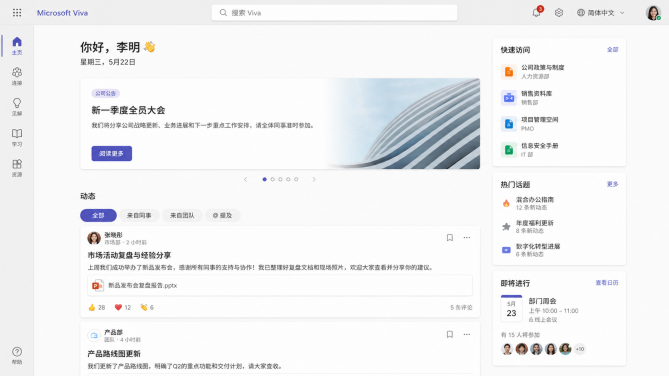Select the second carousel dot
The height and width of the screenshot is (376, 669).
273,179
